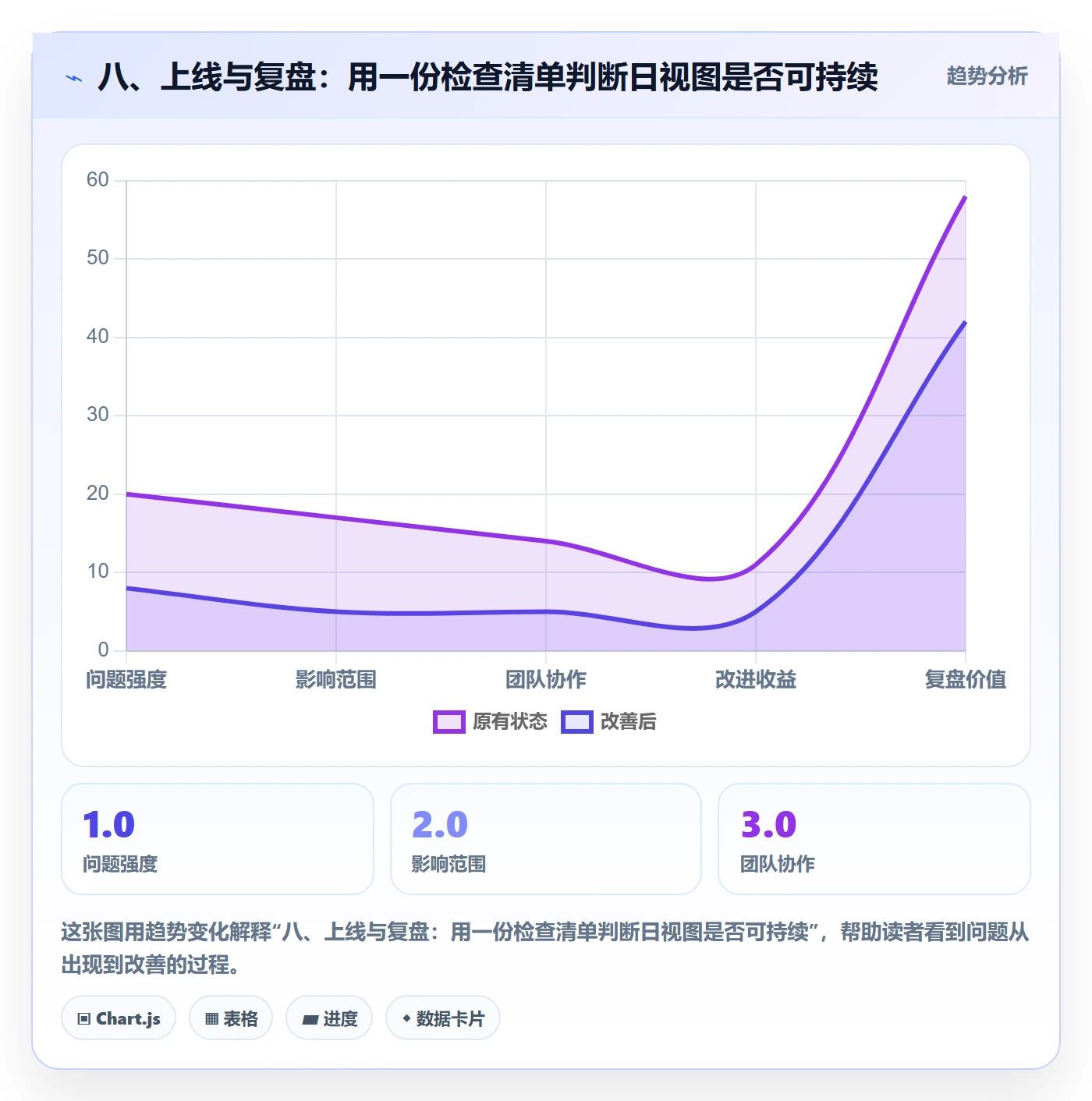1092x1101 pixels.
Task: Click the square icon in the Chart.js tag
Action: [84, 1018]
